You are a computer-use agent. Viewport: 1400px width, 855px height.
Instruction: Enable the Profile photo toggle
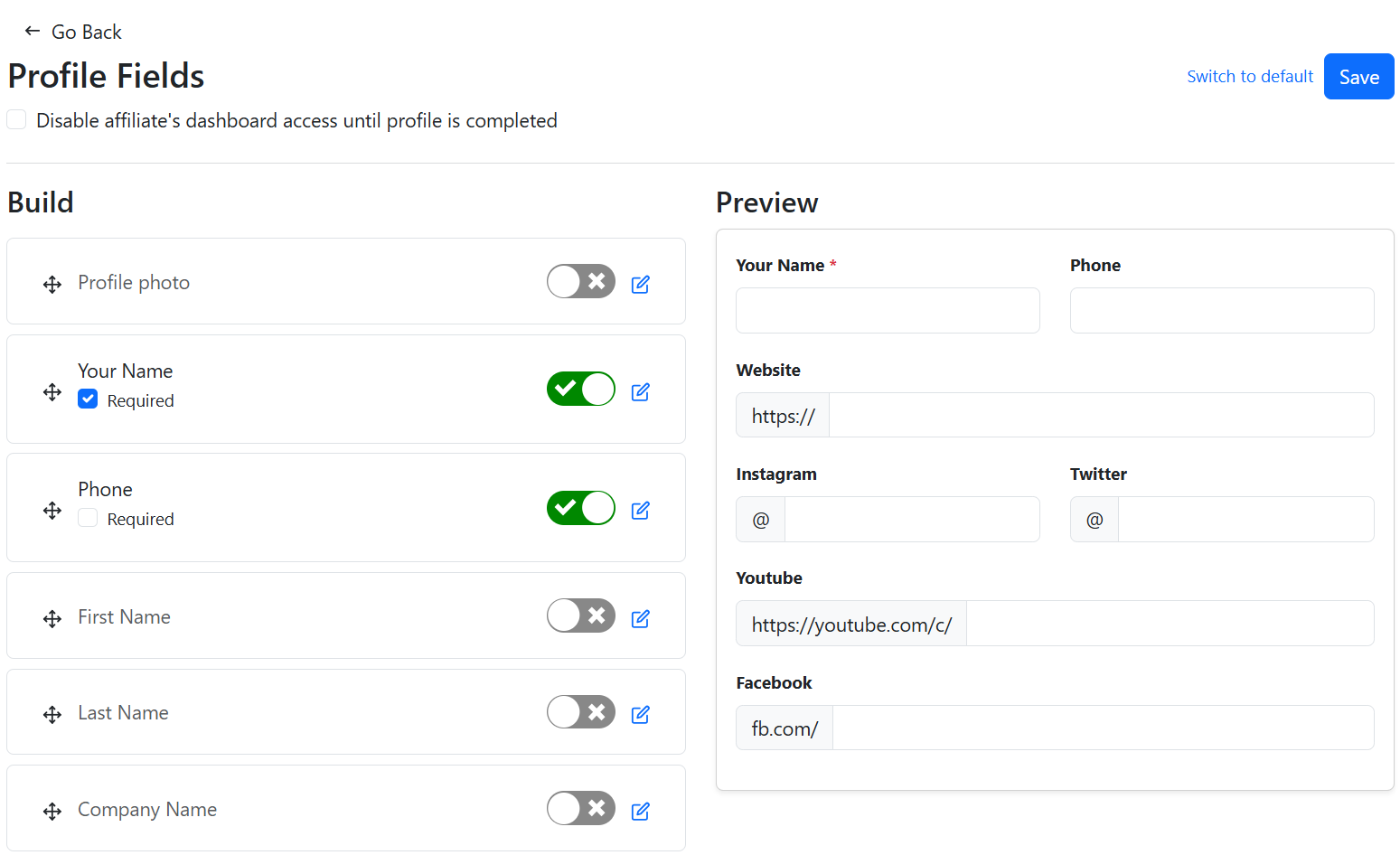pos(580,281)
